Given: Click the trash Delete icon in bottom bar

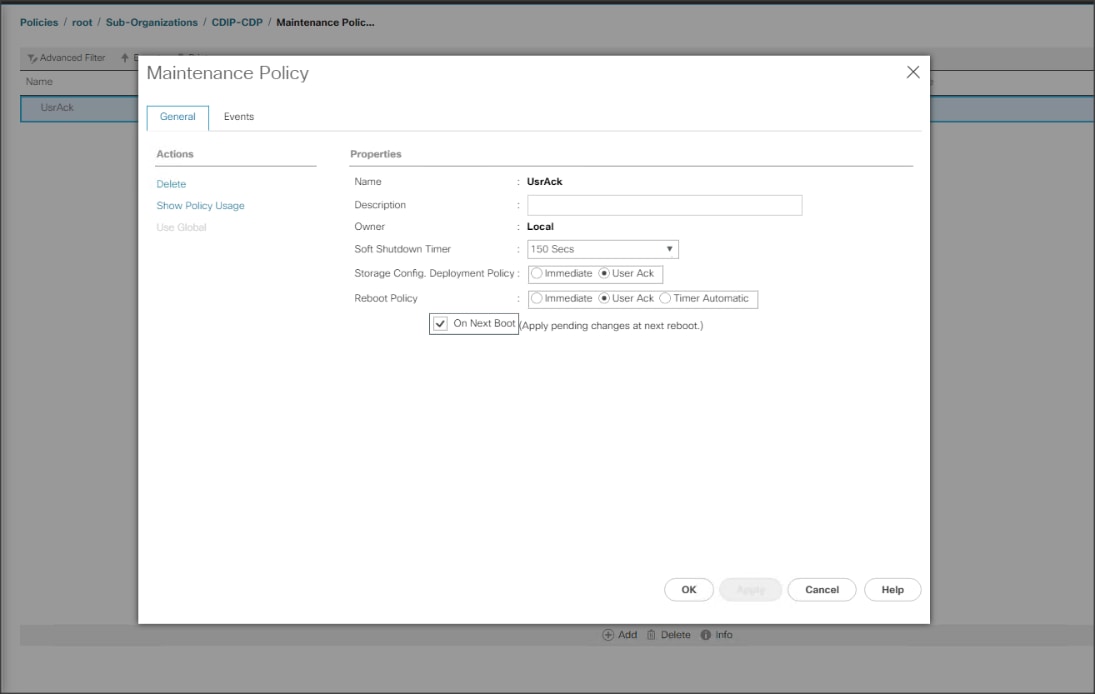Looking at the screenshot, I should tap(651, 635).
